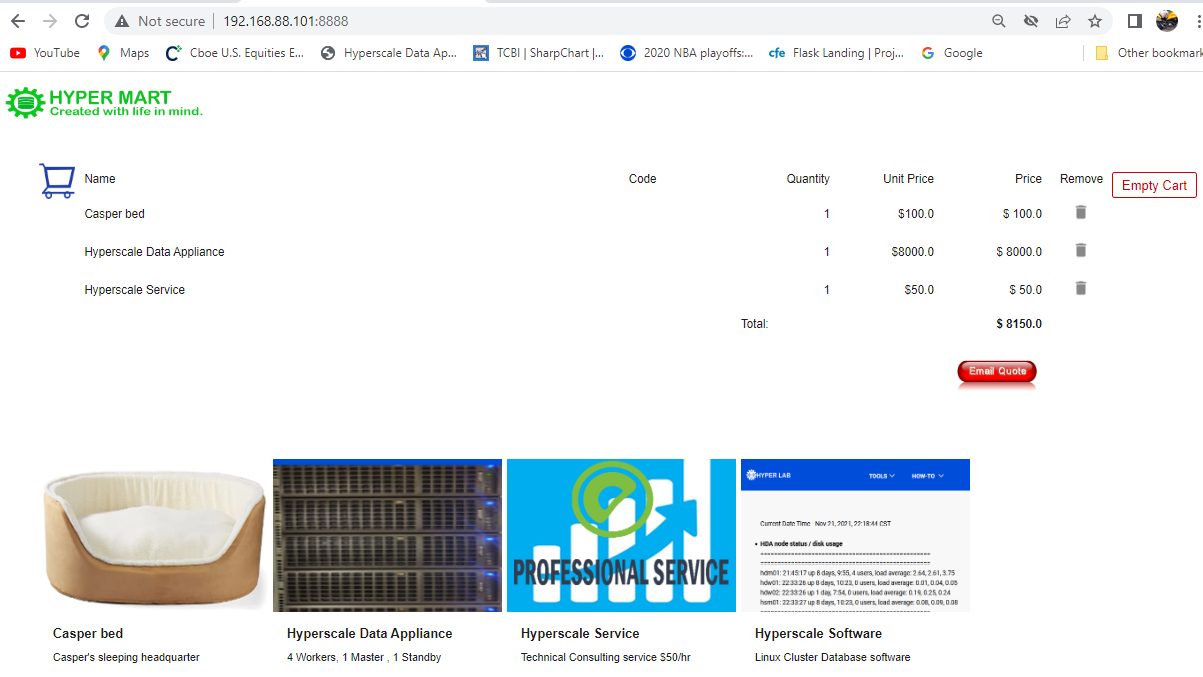Screen dimensions: 1203x677
Task: Open the Flask Landing bookmark
Action: (x=836, y=53)
